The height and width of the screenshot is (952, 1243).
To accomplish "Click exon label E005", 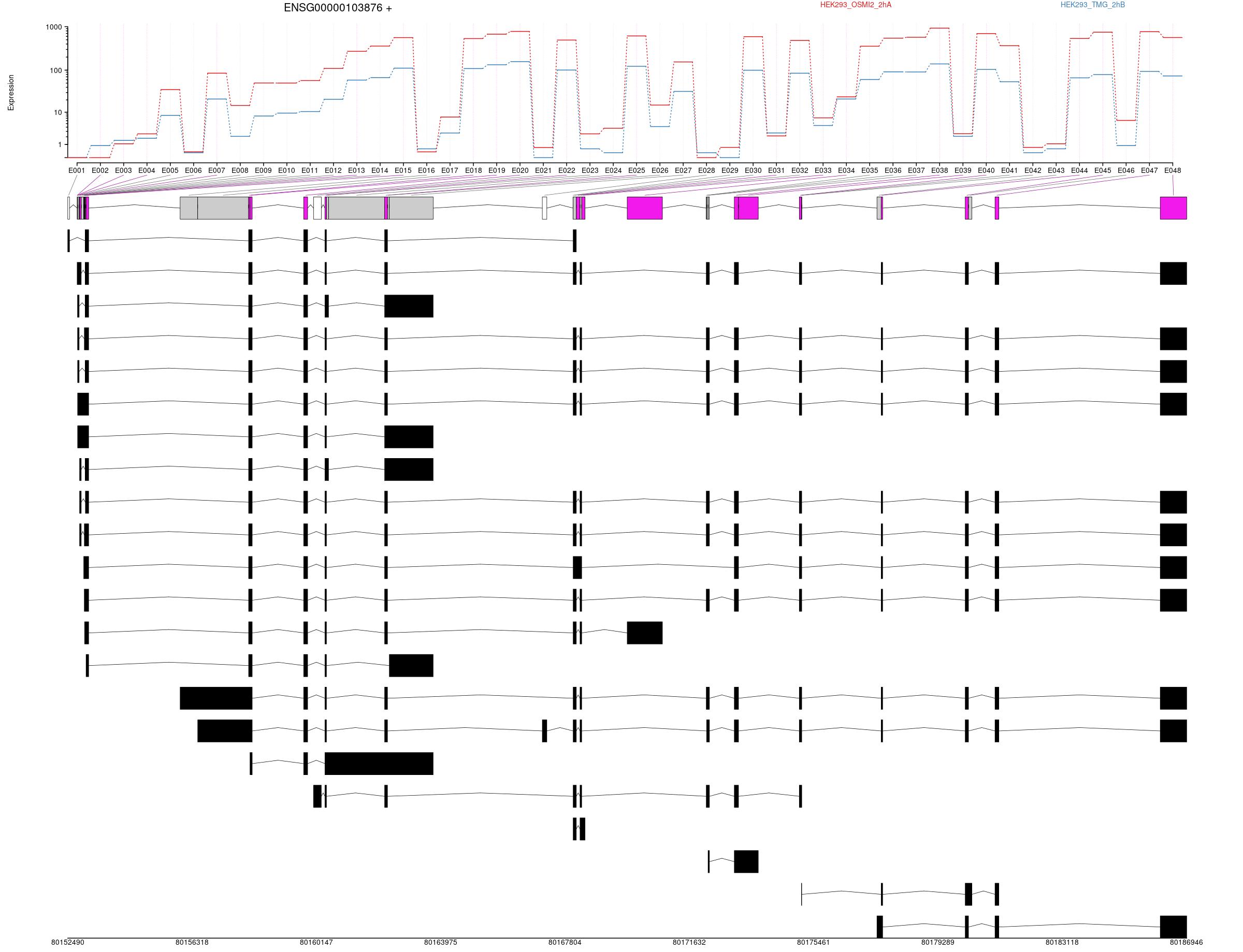I will (x=169, y=170).
